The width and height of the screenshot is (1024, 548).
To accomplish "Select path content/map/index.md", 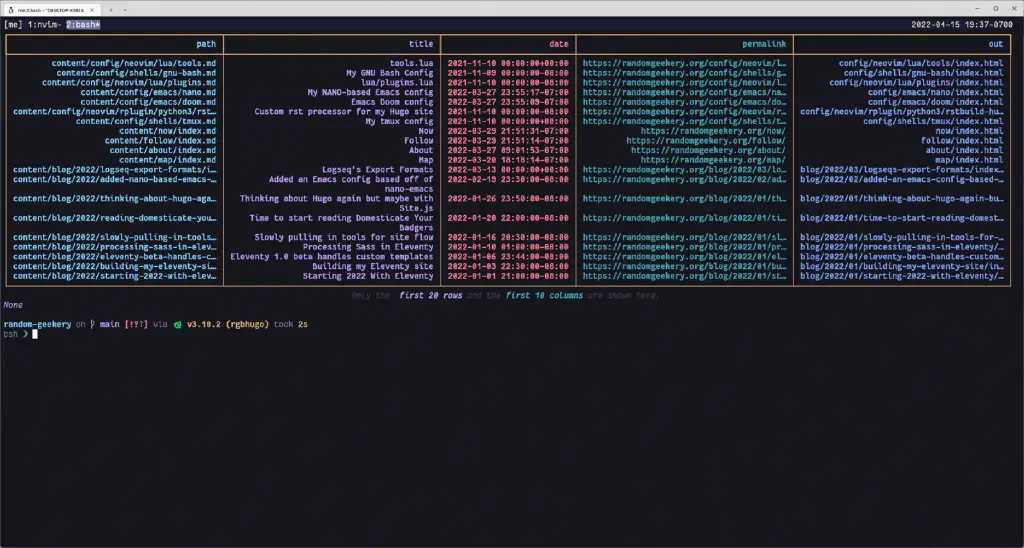I will 167,160.
